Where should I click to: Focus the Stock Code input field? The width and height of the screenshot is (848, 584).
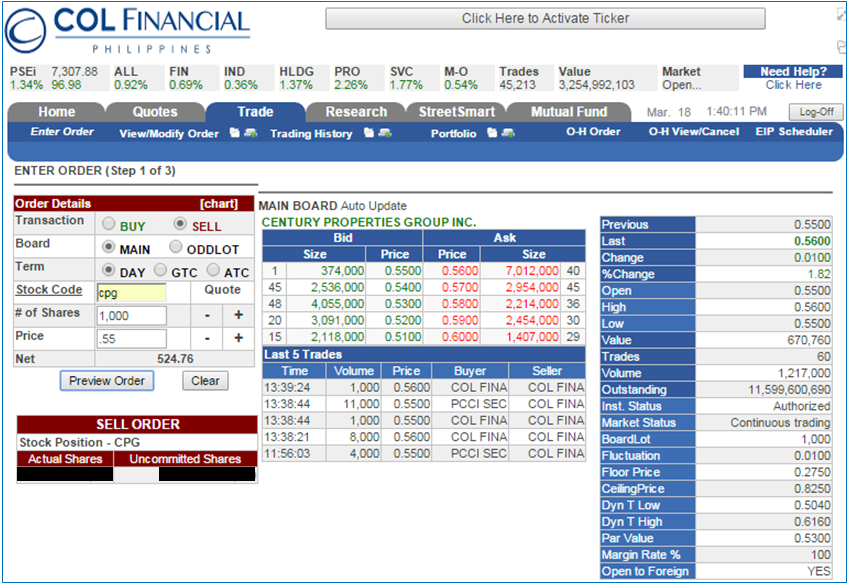pyautogui.click(x=131, y=293)
